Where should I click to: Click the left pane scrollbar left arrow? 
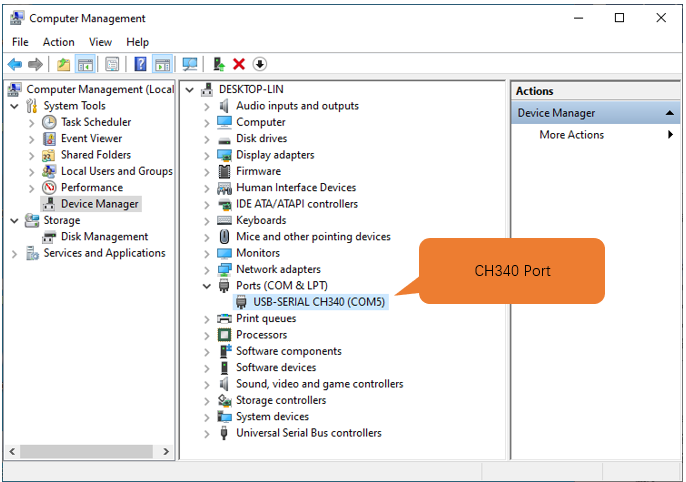(12, 451)
